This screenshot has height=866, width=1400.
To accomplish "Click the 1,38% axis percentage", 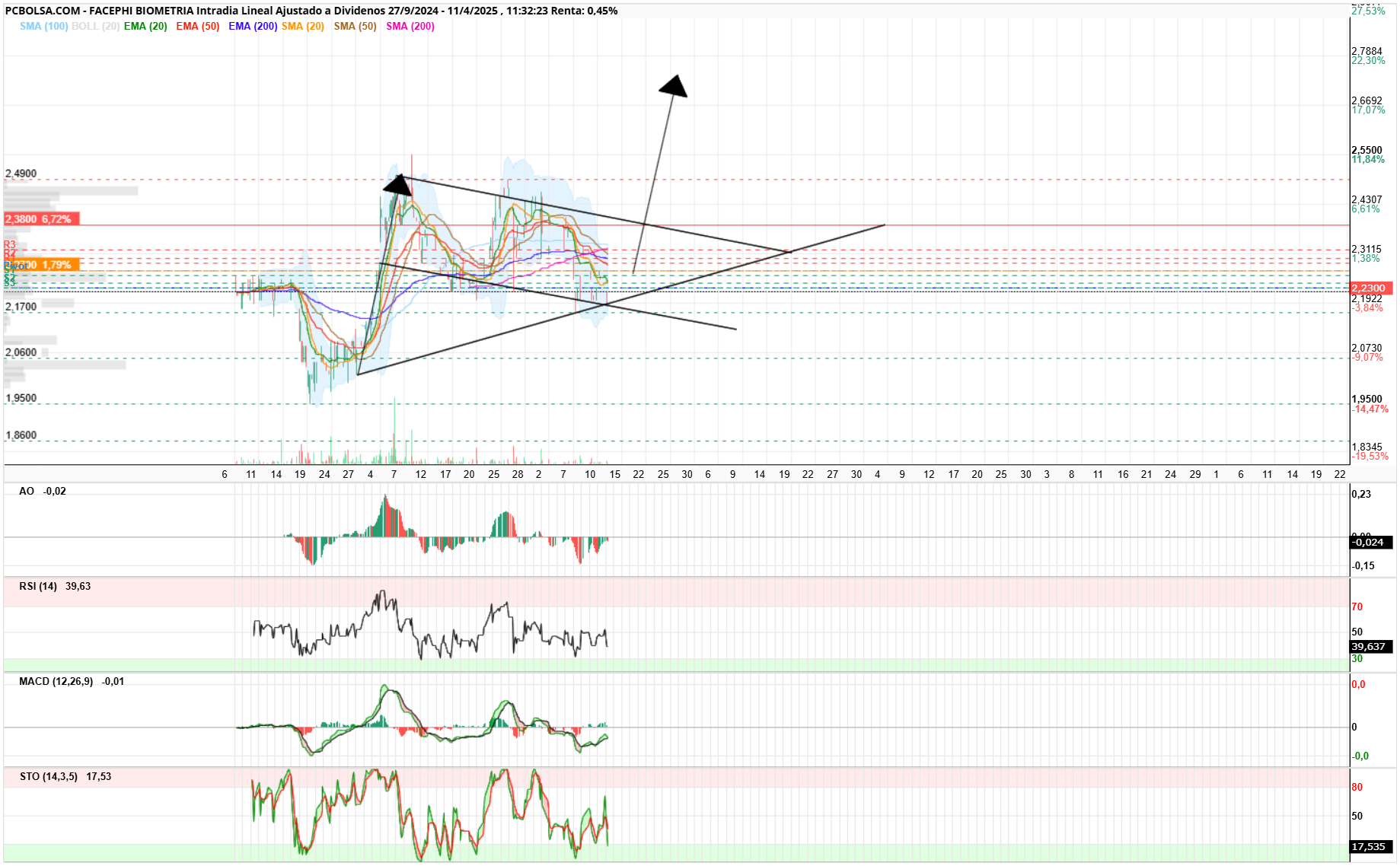I will (1365, 259).
